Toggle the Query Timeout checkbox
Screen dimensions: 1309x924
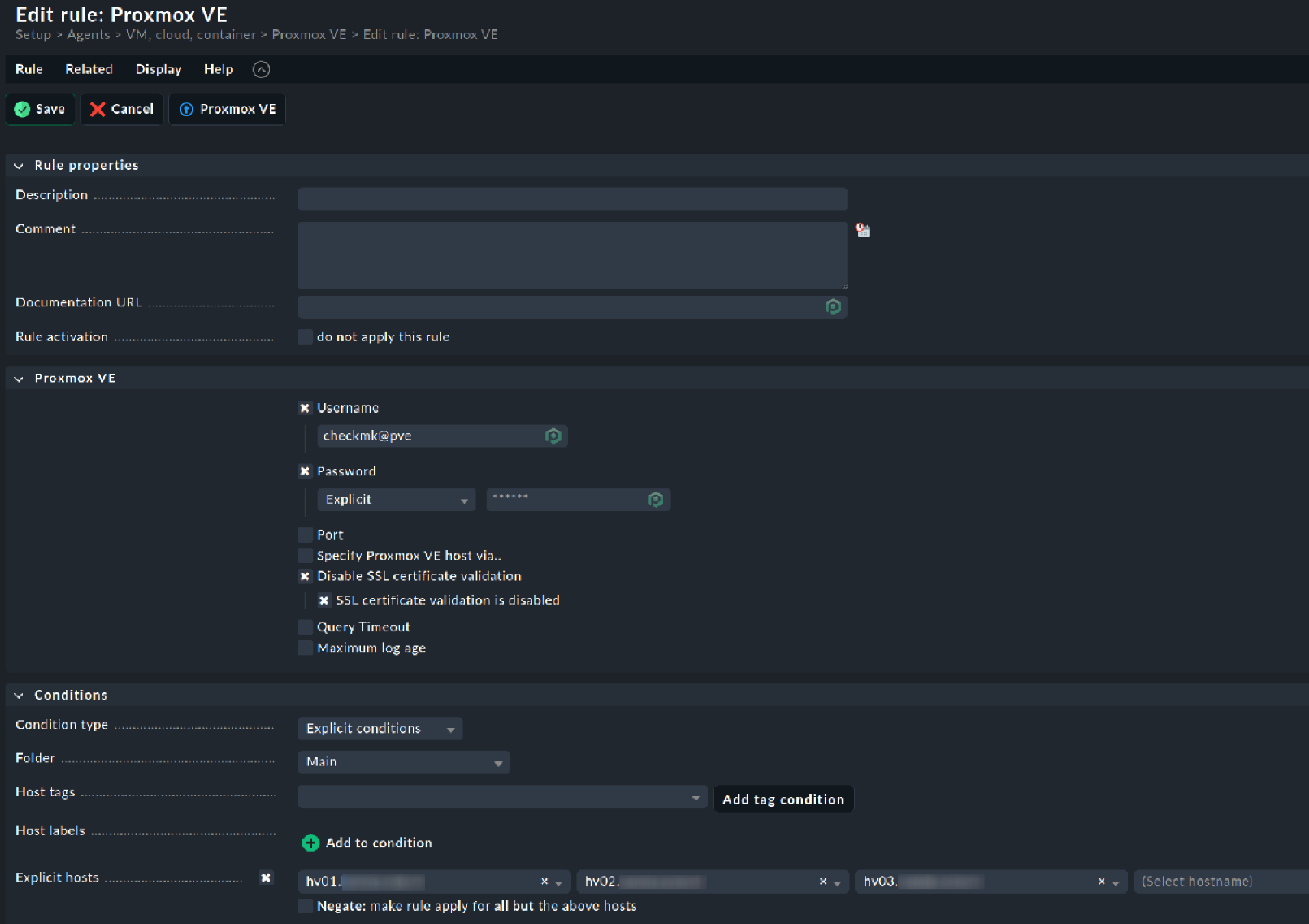click(x=305, y=627)
